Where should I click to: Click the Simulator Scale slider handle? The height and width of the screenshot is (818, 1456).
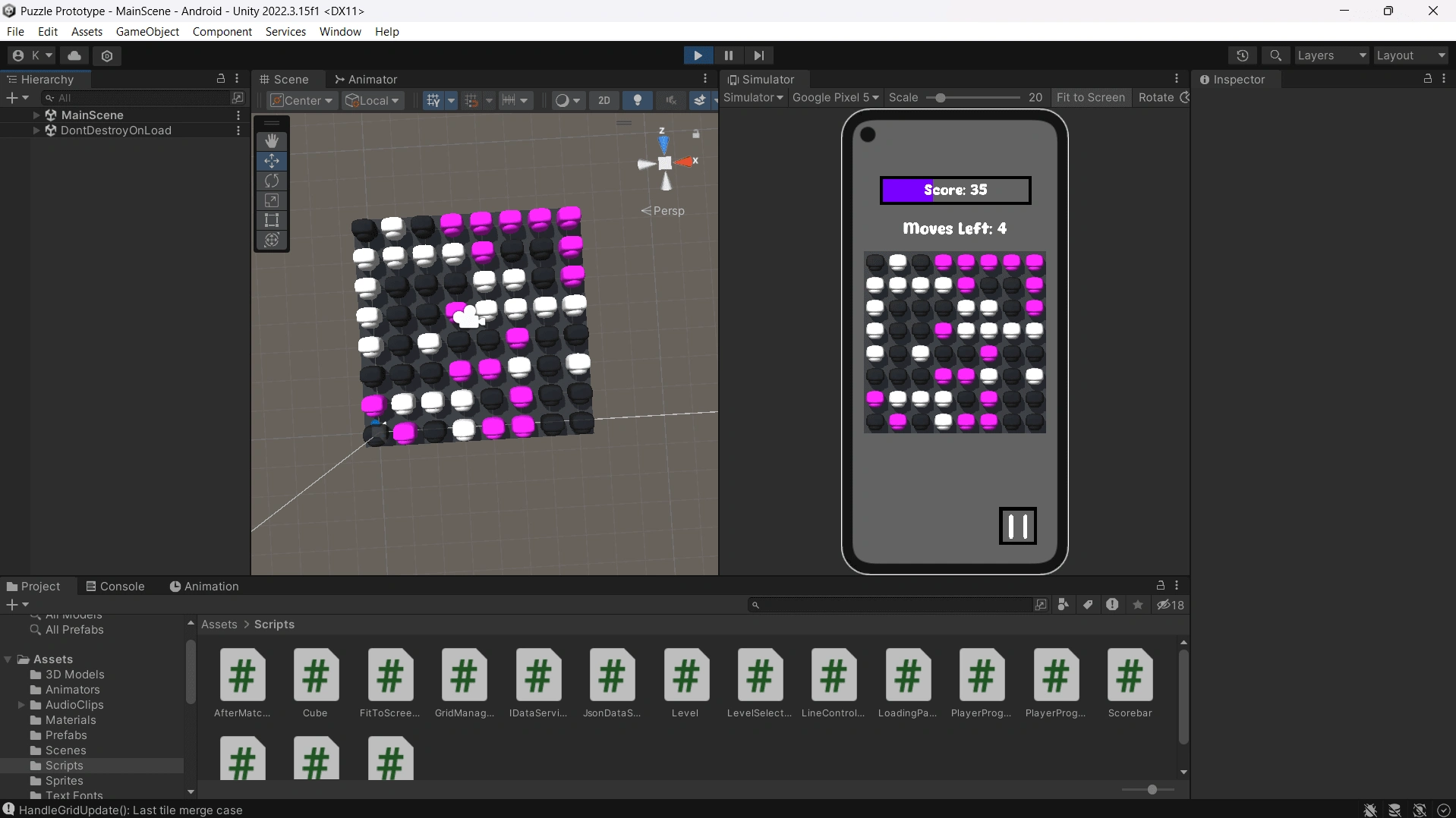point(941,98)
